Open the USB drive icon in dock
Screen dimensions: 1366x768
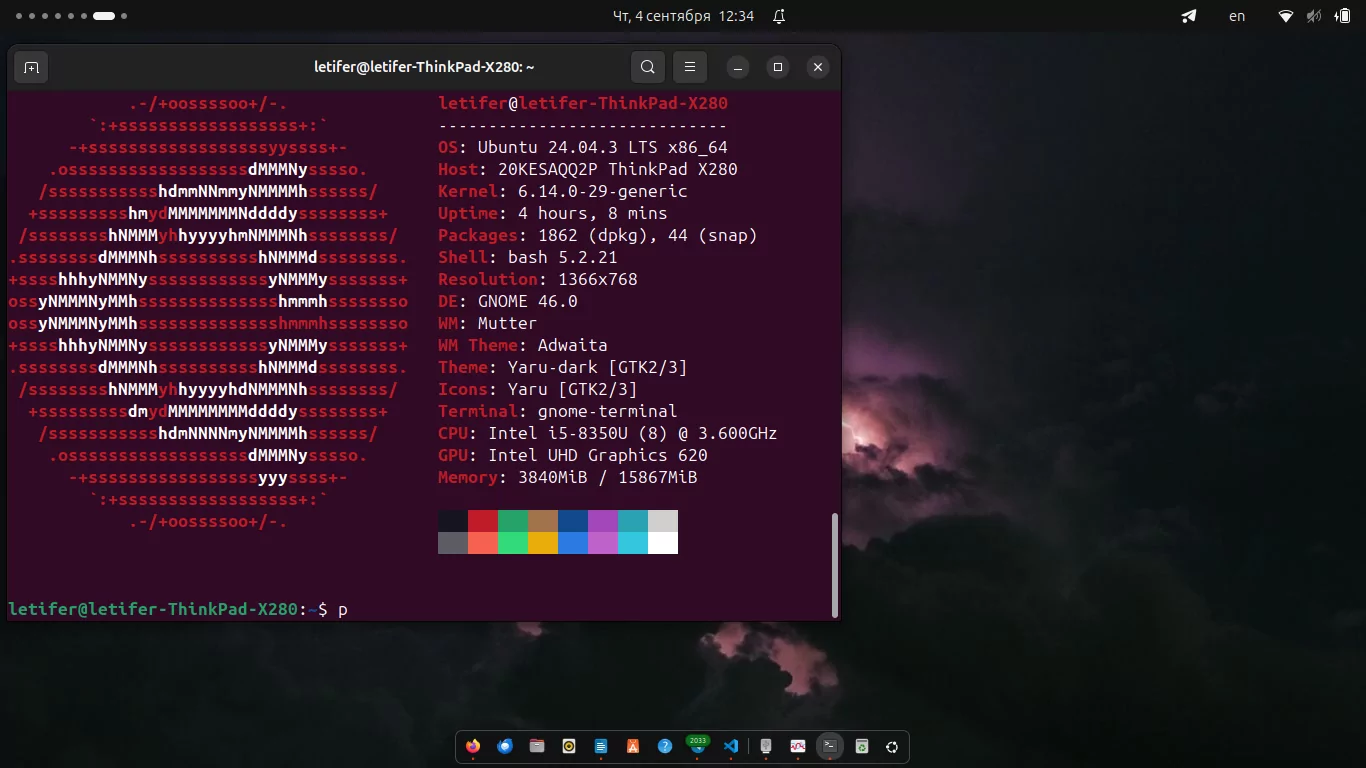pos(766,746)
